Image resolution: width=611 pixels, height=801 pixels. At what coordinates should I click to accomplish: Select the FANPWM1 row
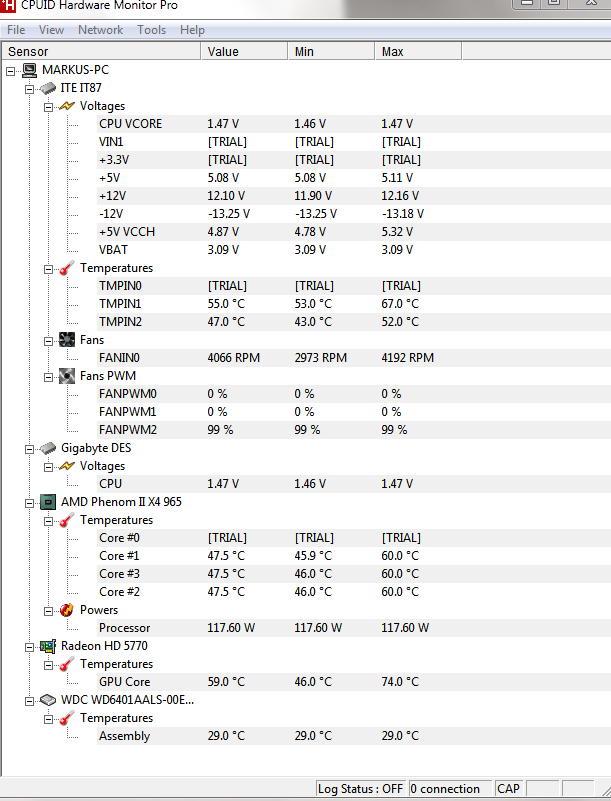coord(354,412)
